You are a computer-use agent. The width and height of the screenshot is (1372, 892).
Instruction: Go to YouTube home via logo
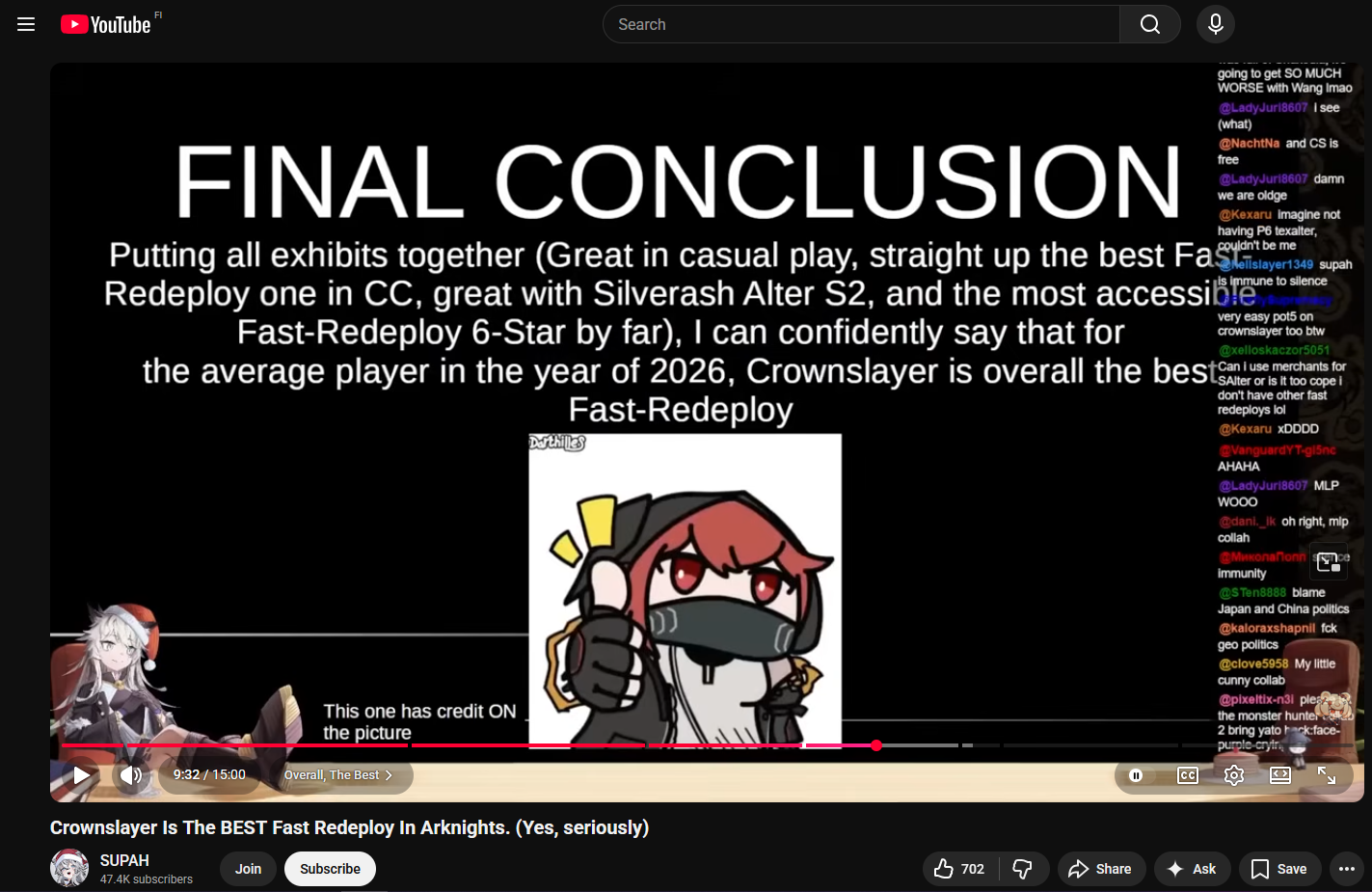[106, 24]
